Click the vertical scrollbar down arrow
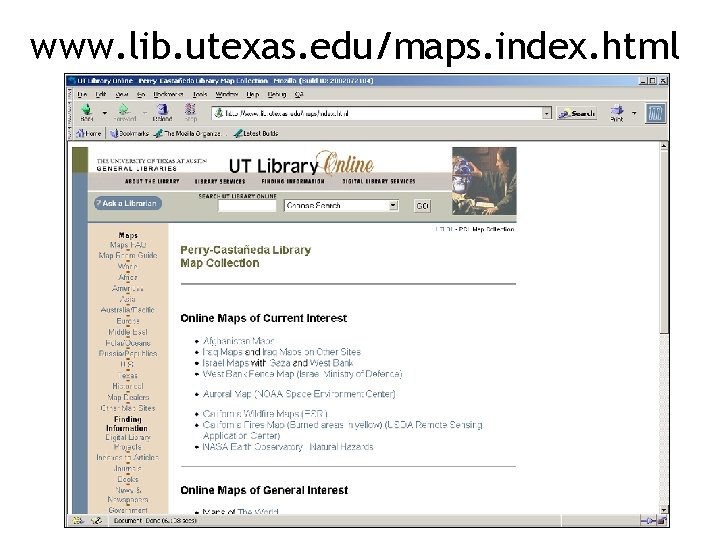Image resolution: width=720 pixels, height=540 pixels. [x=664, y=509]
